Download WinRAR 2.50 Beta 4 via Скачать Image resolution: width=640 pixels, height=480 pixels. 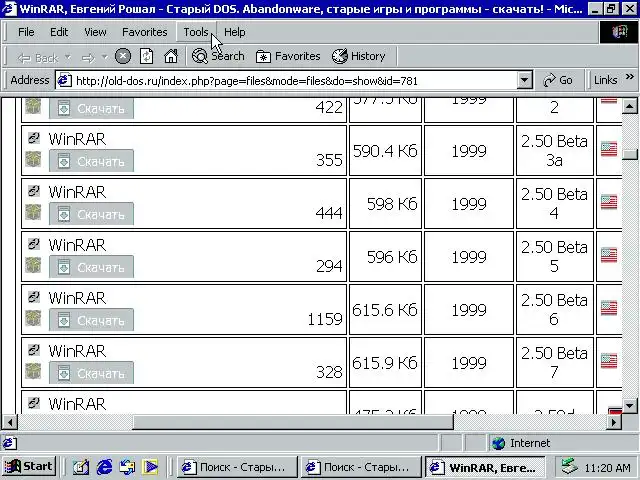tap(91, 214)
